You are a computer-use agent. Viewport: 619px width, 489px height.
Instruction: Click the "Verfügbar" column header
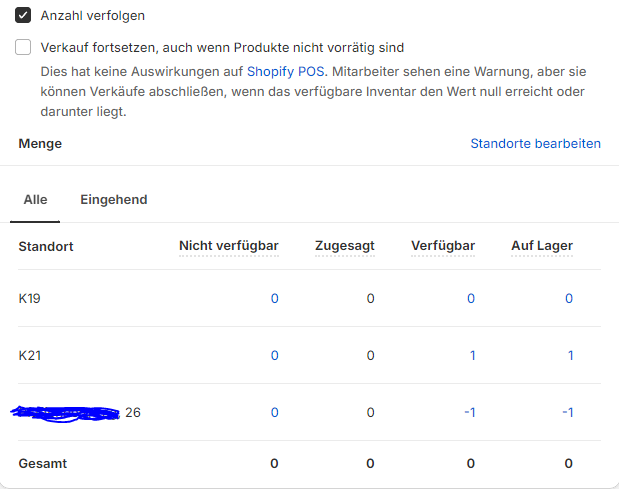click(x=442, y=246)
